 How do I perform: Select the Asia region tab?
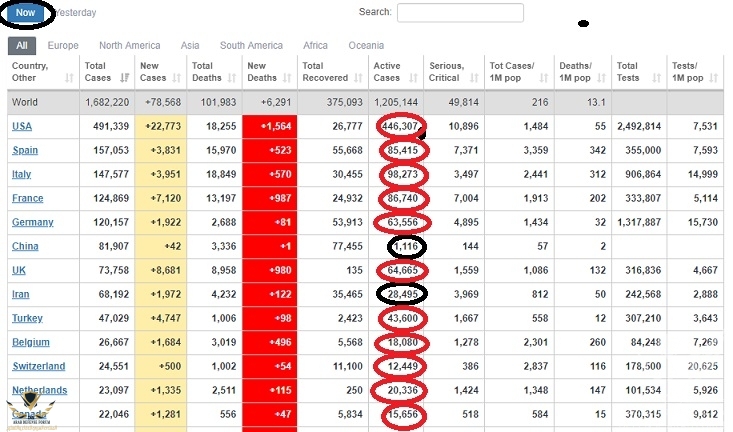(190, 45)
